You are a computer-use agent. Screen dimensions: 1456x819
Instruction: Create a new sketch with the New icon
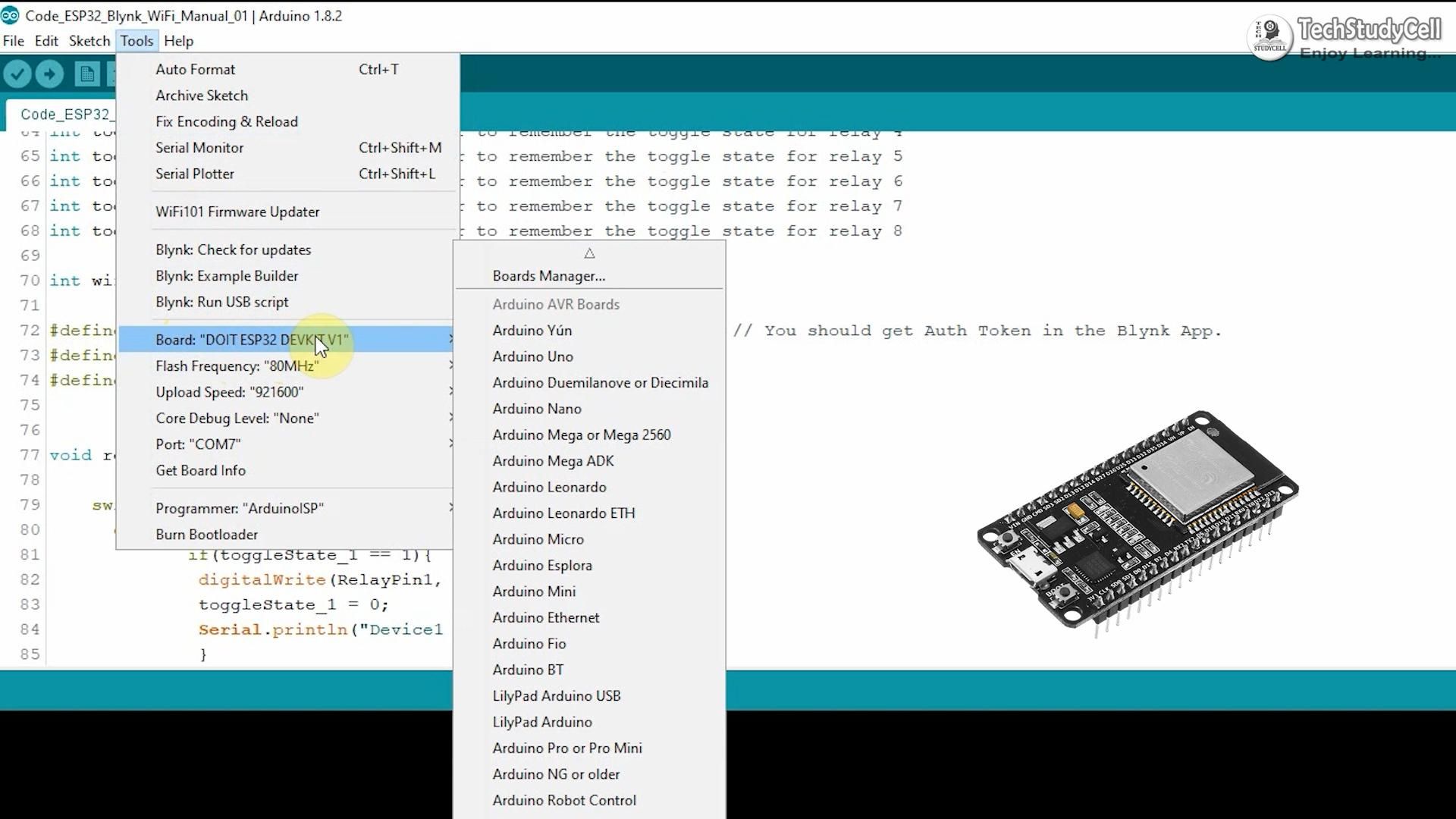click(86, 74)
